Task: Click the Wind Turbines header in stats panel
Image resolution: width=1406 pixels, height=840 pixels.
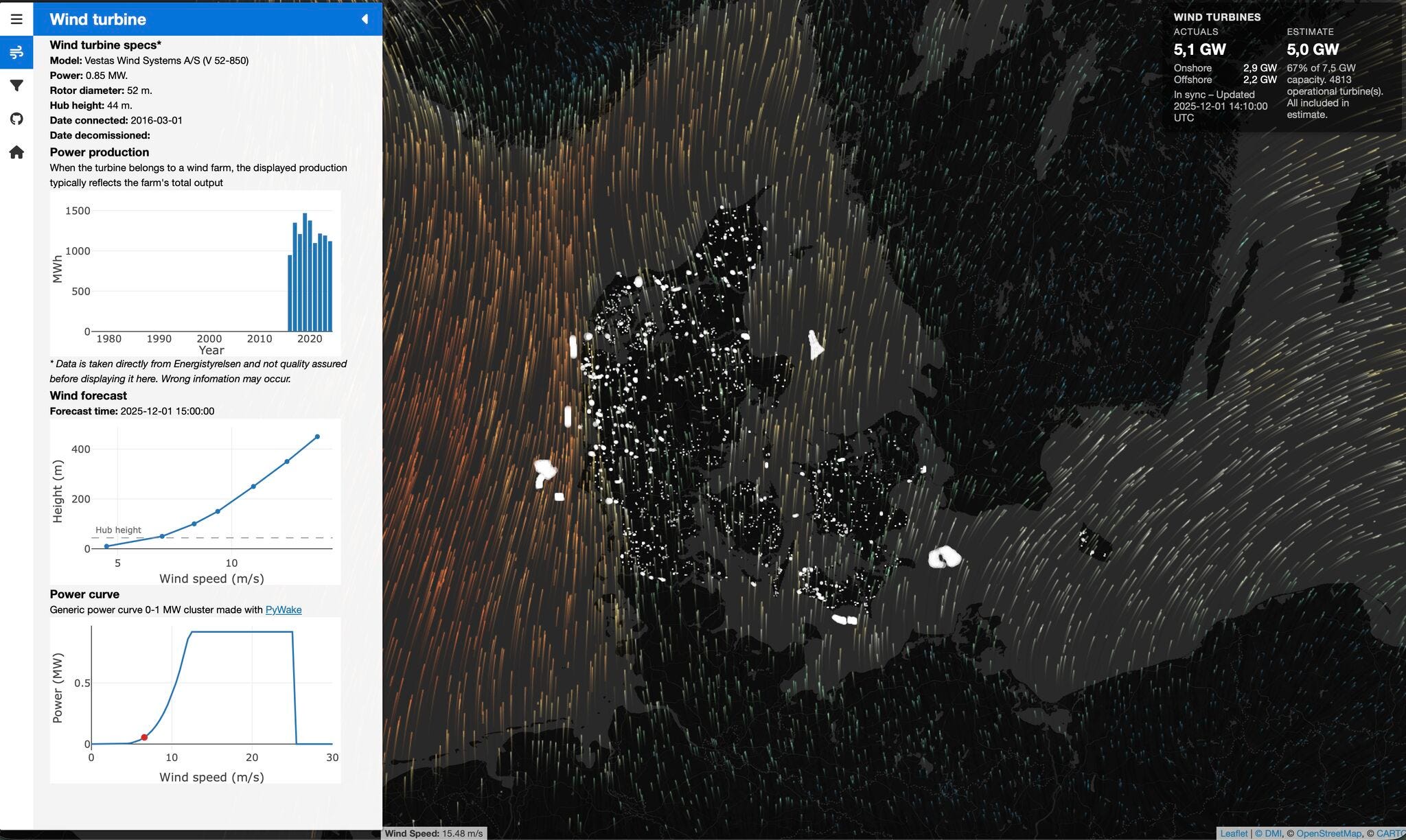Action: (1217, 17)
